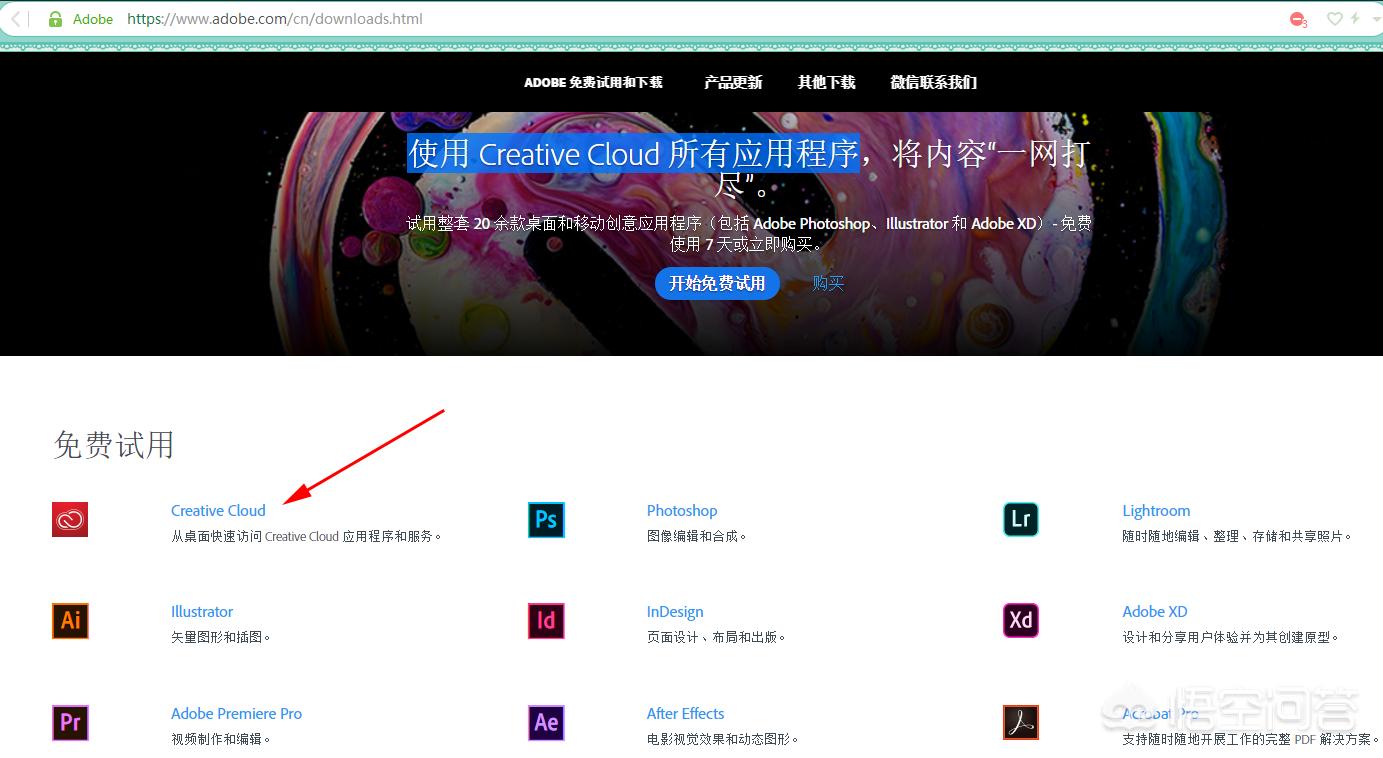Click the InDesign Id icon
The height and width of the screenshot is (758, 1383).
[546, 620]
